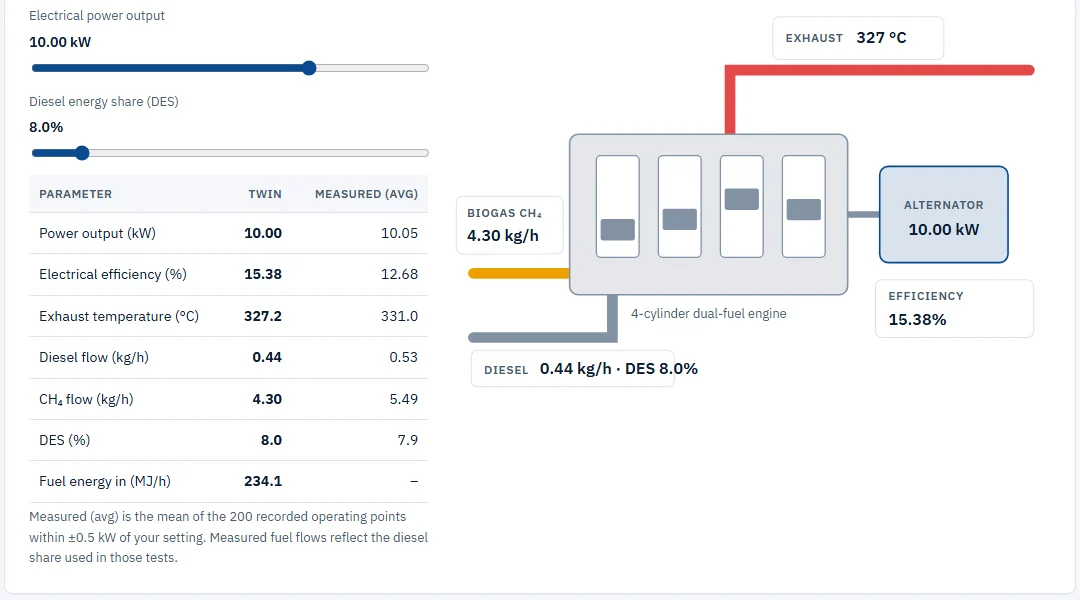Viewport: 1080px width, 600px height.
Task: Click the PARAMETER column header
Action: pos(75,194)
